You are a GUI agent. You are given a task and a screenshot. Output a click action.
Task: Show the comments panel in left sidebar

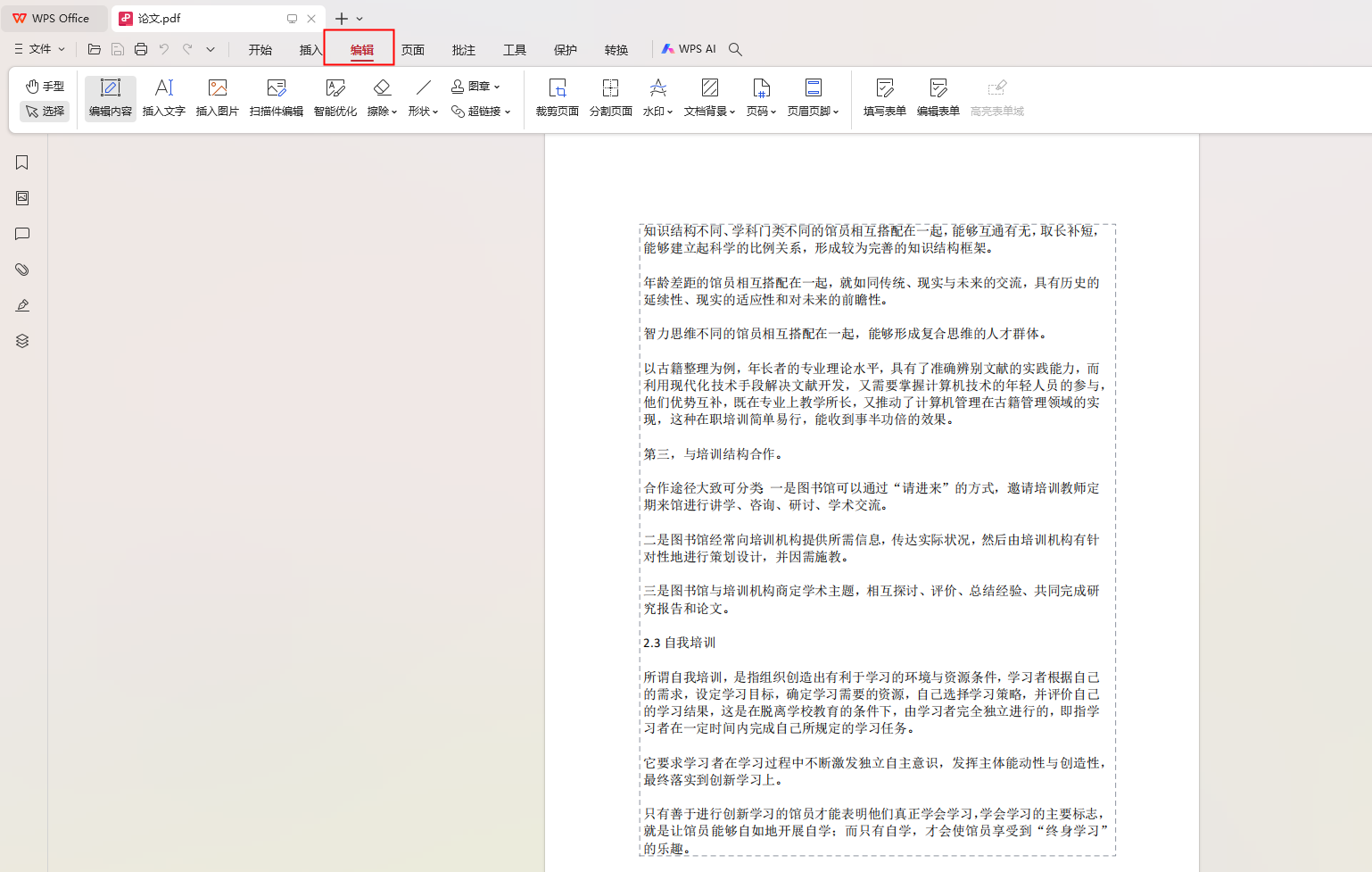click(22, 234)
